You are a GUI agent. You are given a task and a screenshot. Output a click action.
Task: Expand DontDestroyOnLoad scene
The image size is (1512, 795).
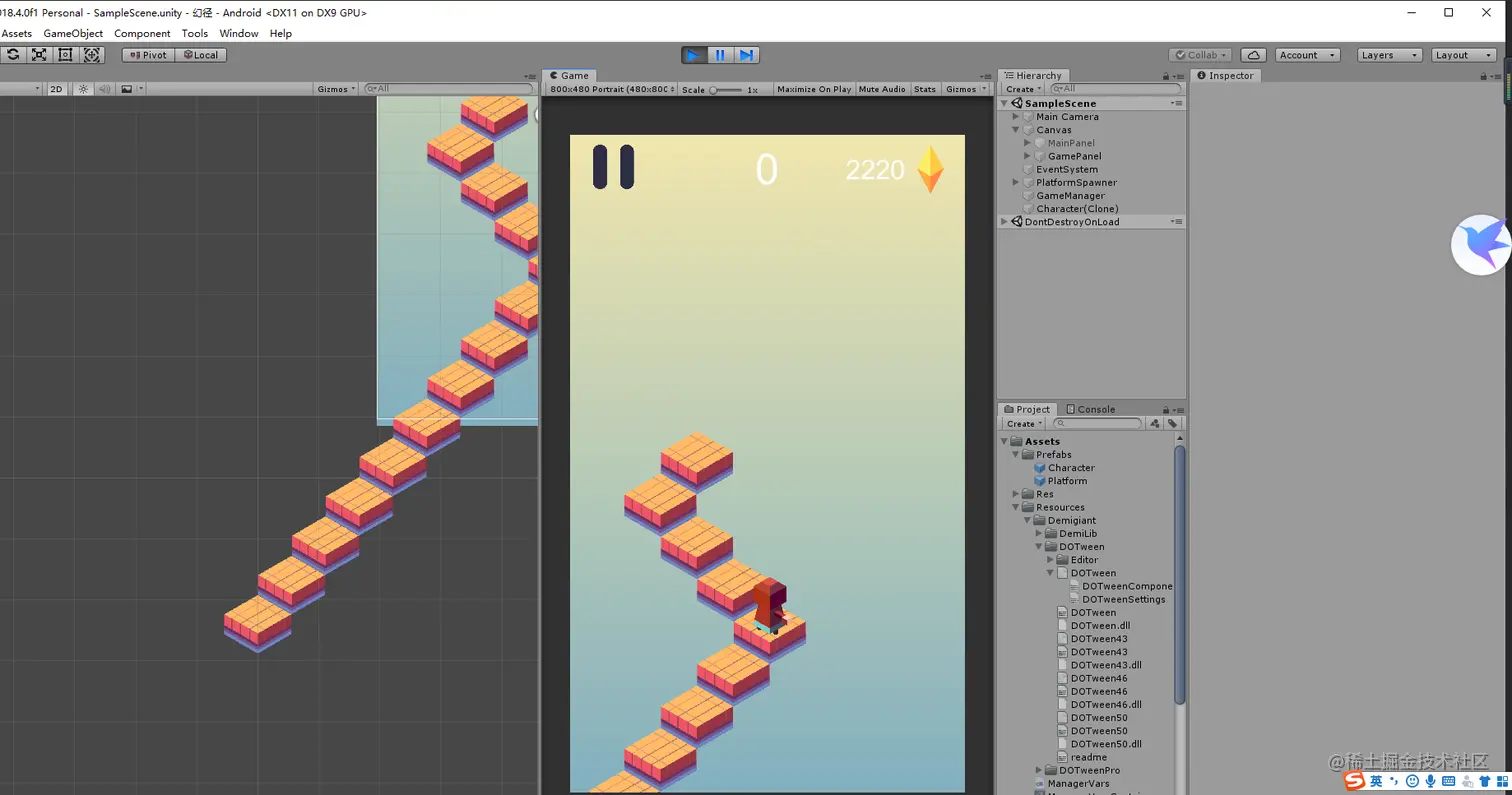click(x=1005, y=222)
